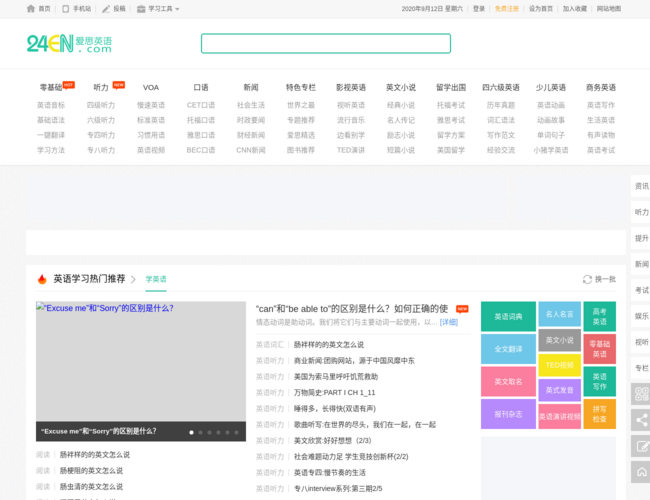
Task: Click the 免费注册 register link
Action: click(x=507, y=9)
